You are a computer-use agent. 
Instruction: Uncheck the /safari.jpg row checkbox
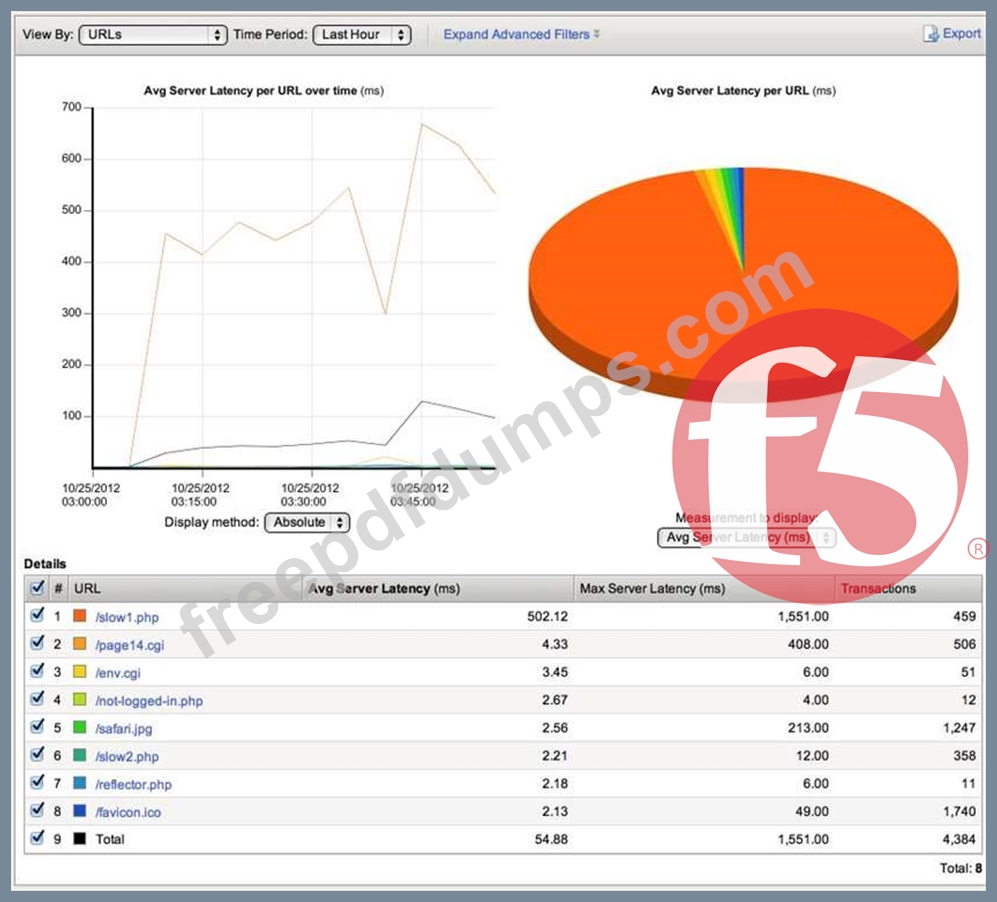click(x=37, y=727)
